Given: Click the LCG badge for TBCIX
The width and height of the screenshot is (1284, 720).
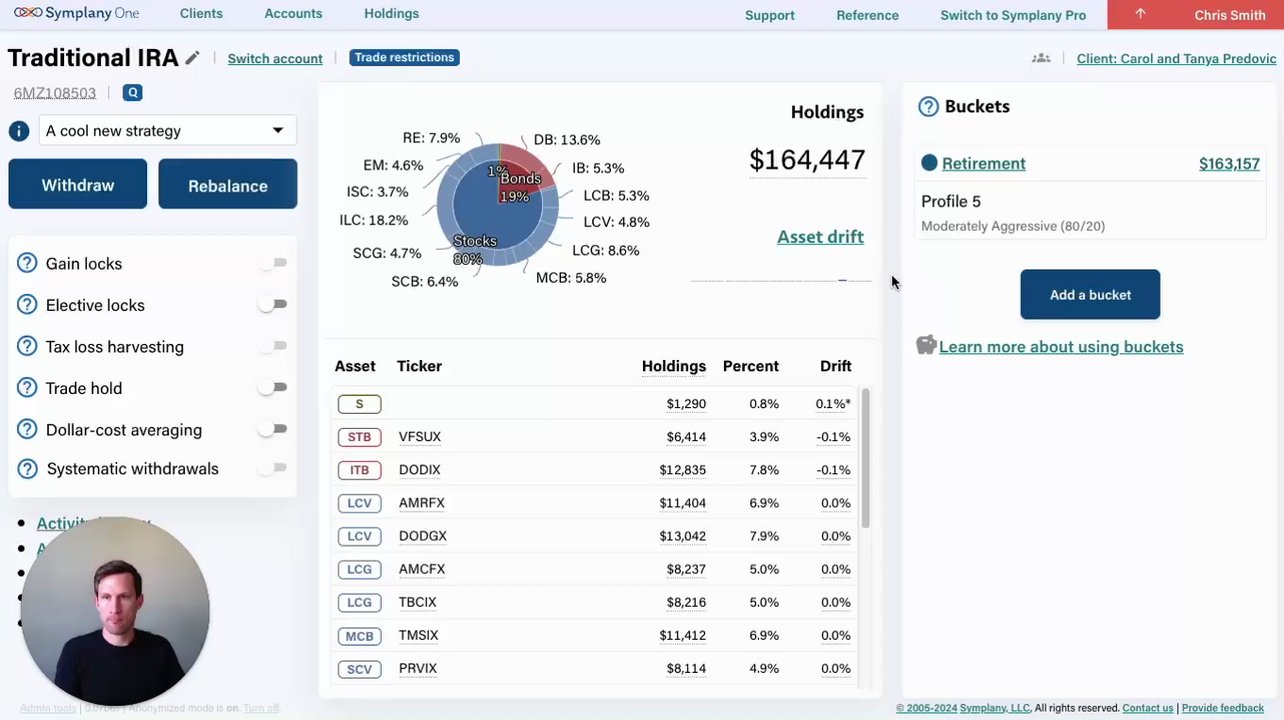Looking at the screenshot, I should tap(359, 602).
